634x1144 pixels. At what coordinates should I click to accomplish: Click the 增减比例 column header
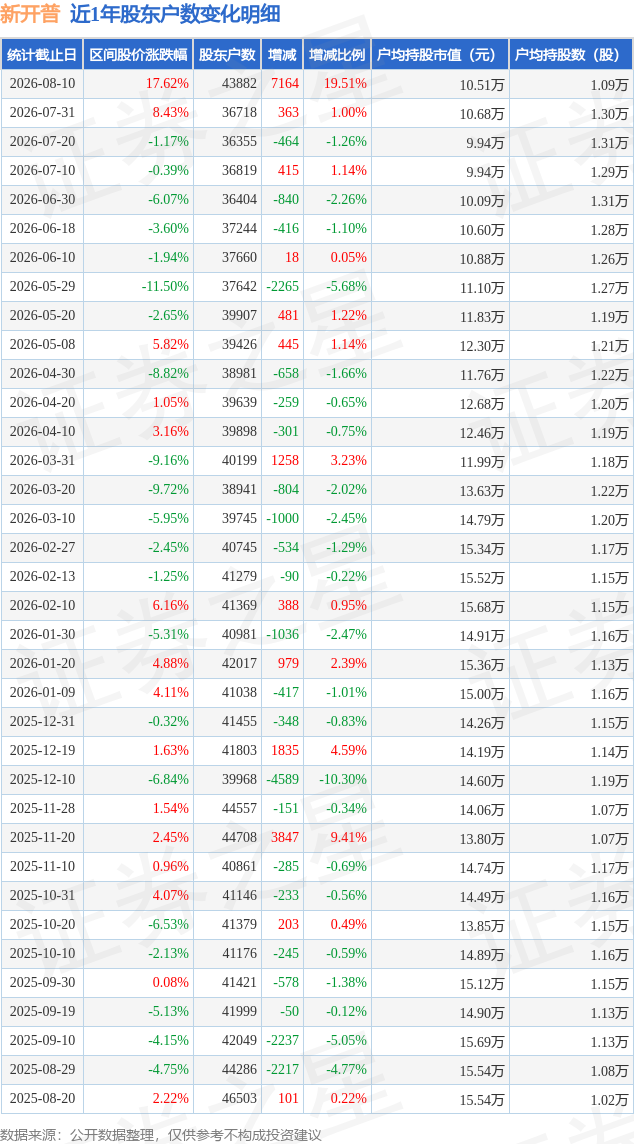tap(337, 55)
